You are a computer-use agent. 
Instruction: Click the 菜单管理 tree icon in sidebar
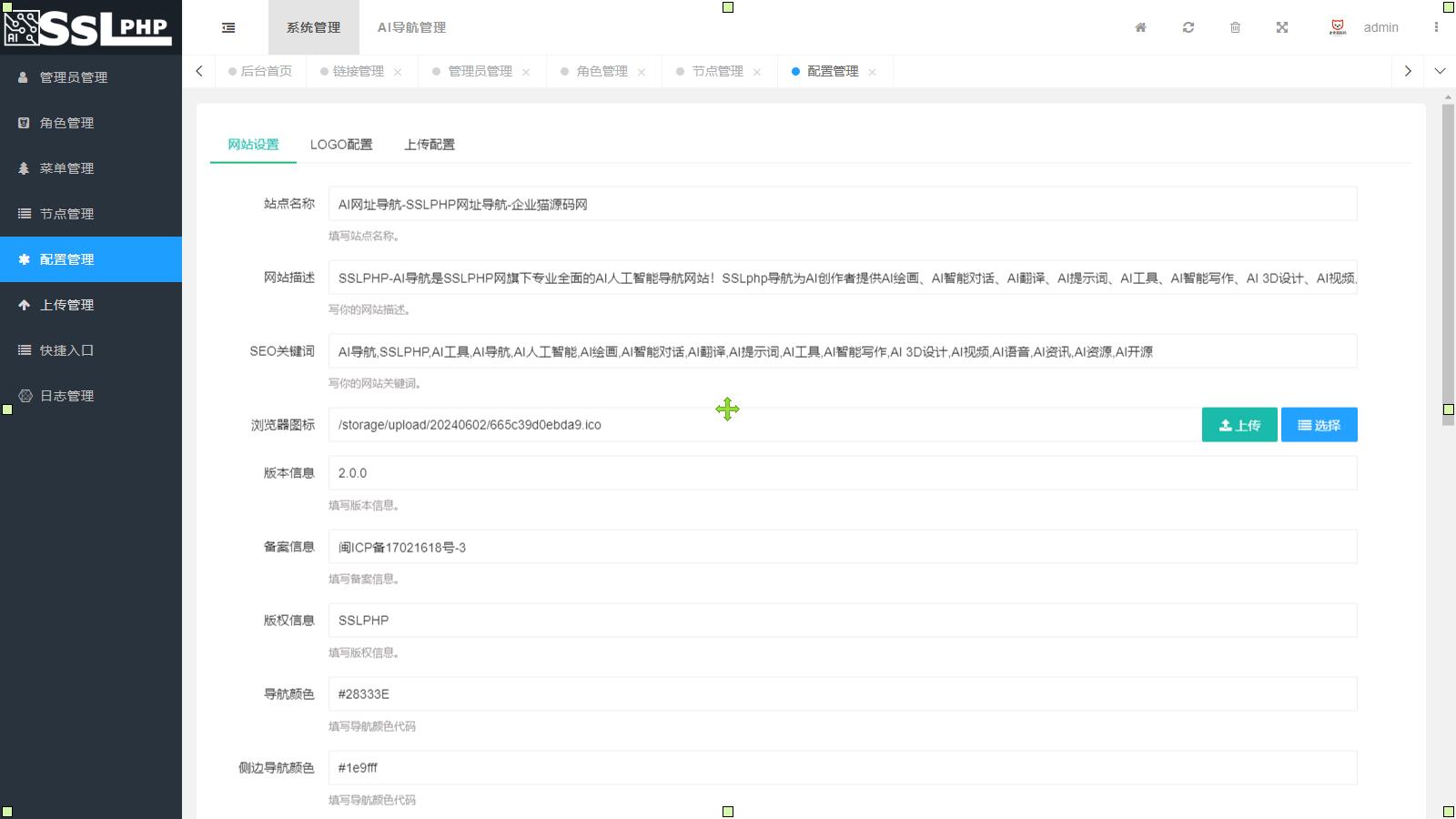coord(24,168)
